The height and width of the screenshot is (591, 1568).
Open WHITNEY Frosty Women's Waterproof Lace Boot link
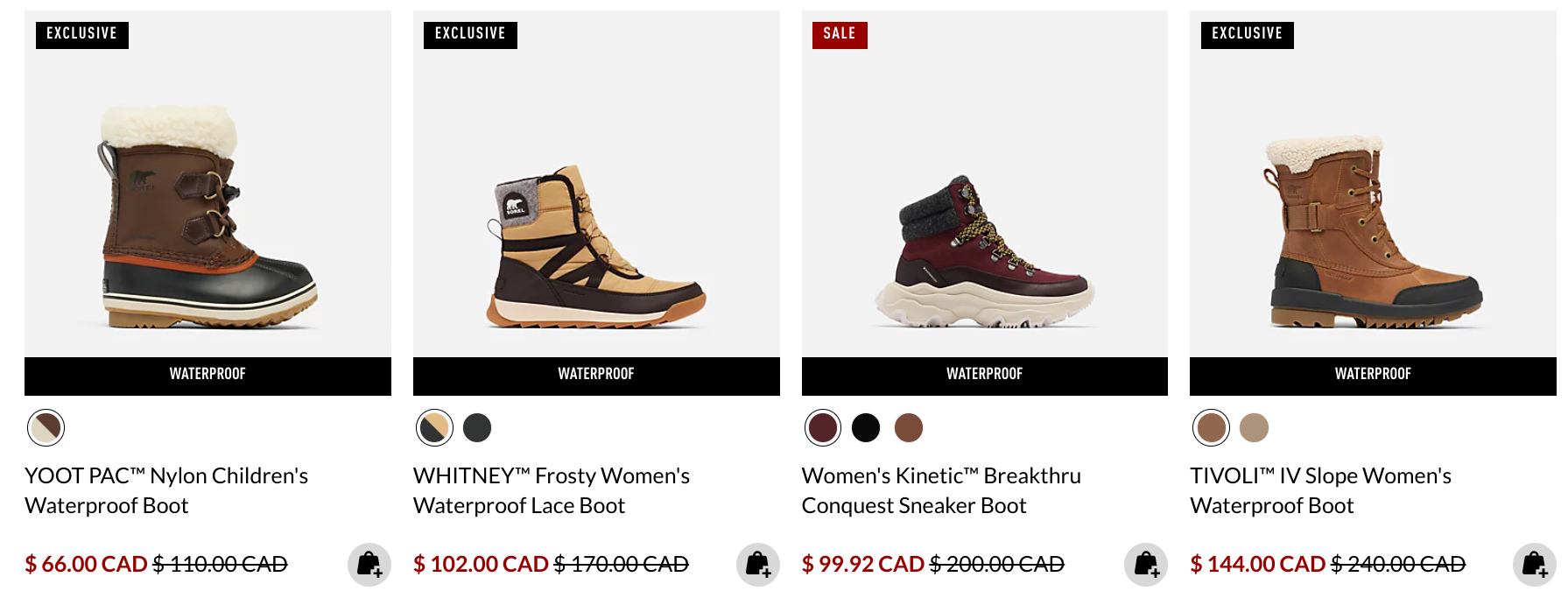552,490
